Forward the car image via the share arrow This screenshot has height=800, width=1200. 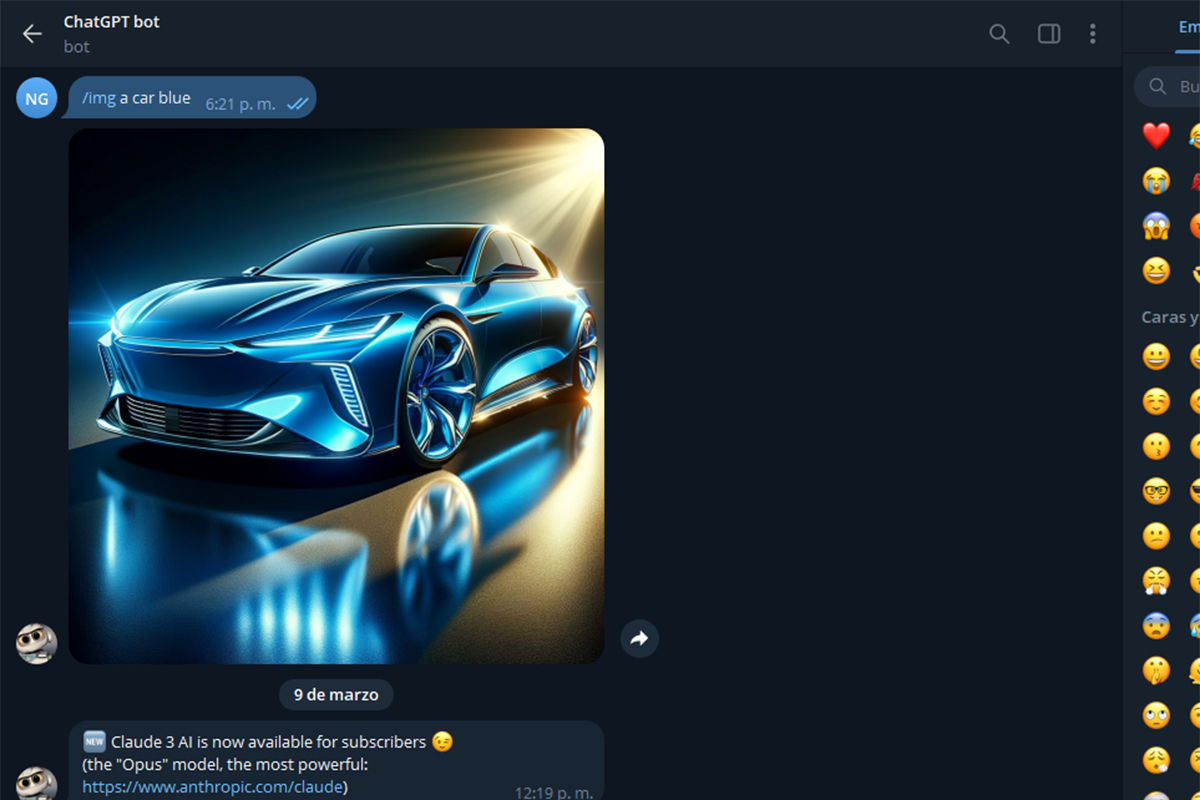pos(639,638)
